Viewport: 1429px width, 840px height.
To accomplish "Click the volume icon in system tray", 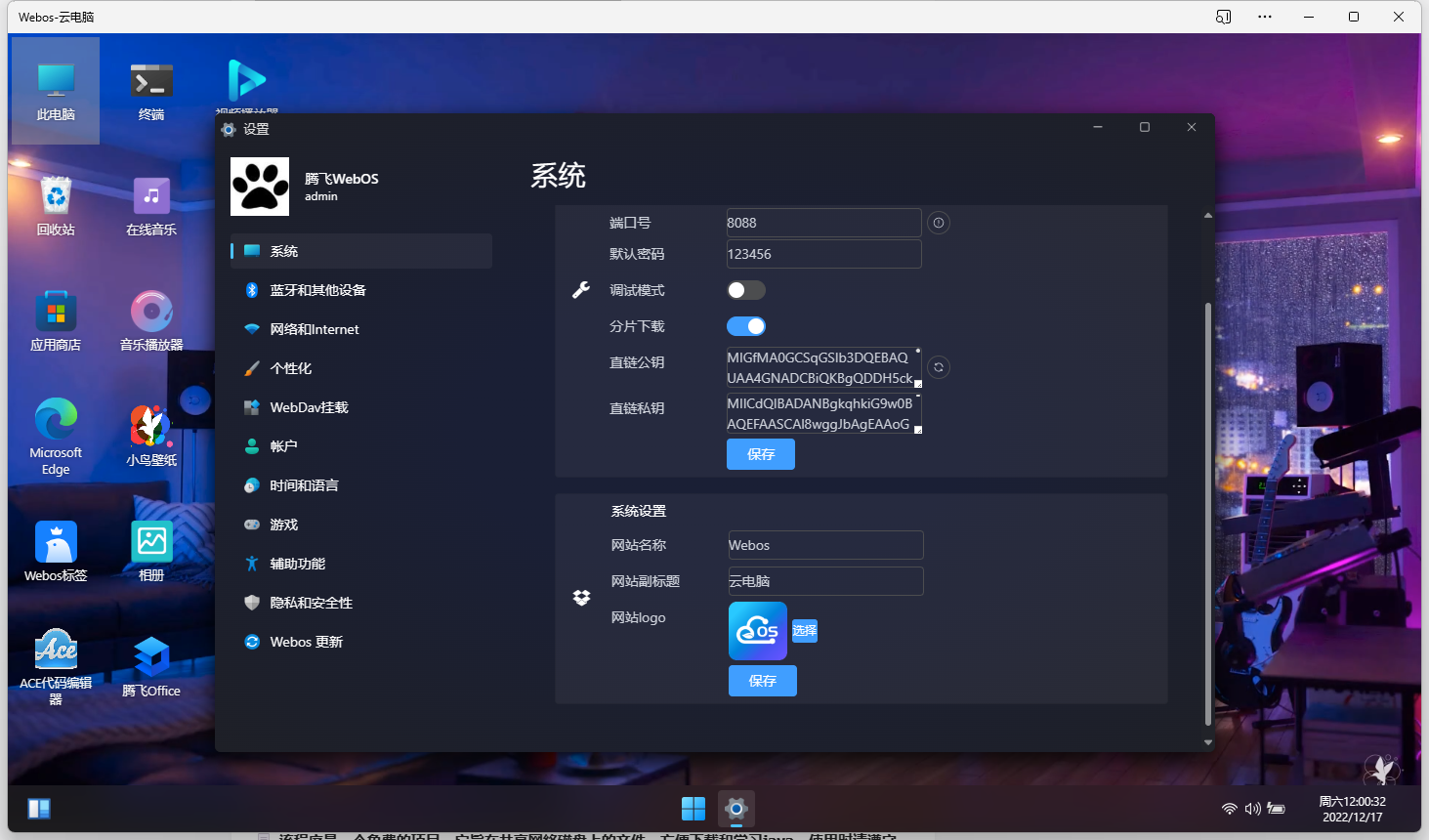I will click(1253, 809).
